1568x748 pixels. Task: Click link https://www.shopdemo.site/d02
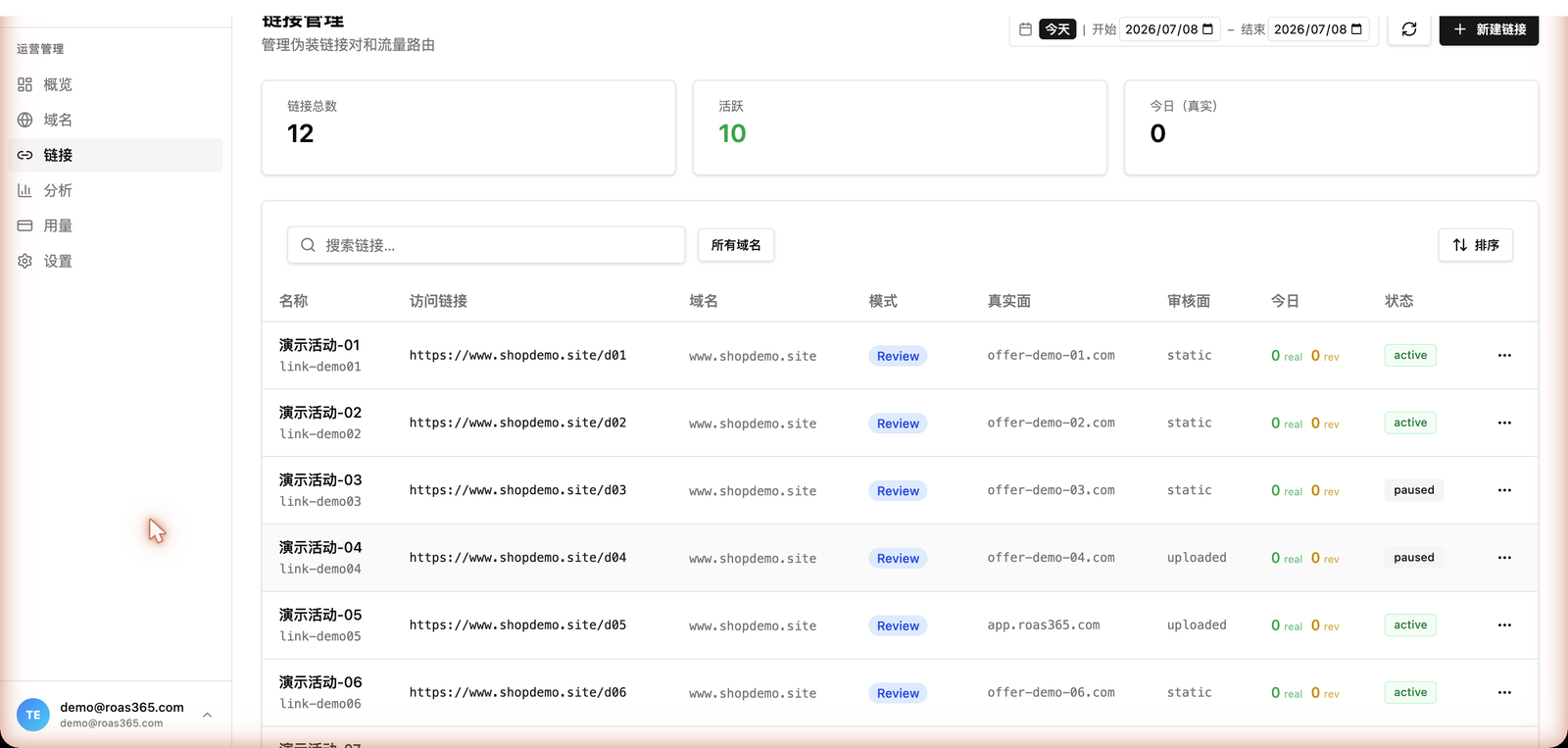click(517, 423)
